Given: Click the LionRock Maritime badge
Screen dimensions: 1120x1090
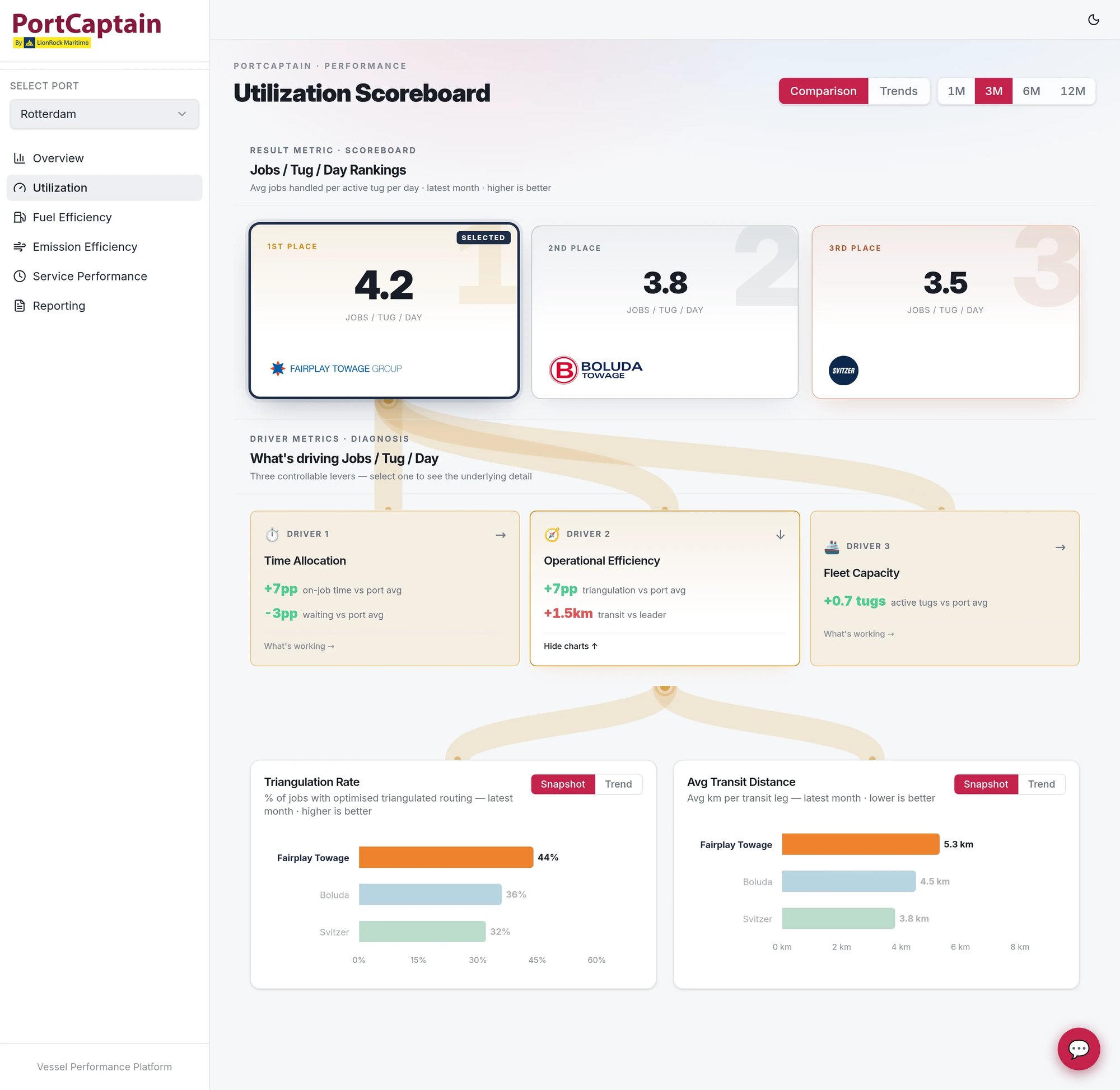Looking at the screenshot, I should pyautogui.click(x=52, y=43).
